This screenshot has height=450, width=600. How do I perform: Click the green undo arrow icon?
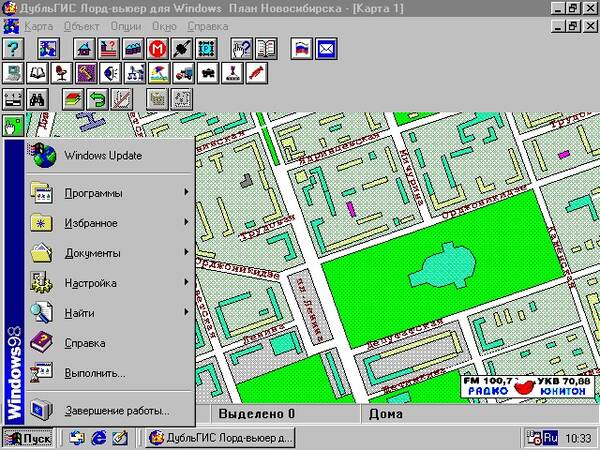point(97,99)
